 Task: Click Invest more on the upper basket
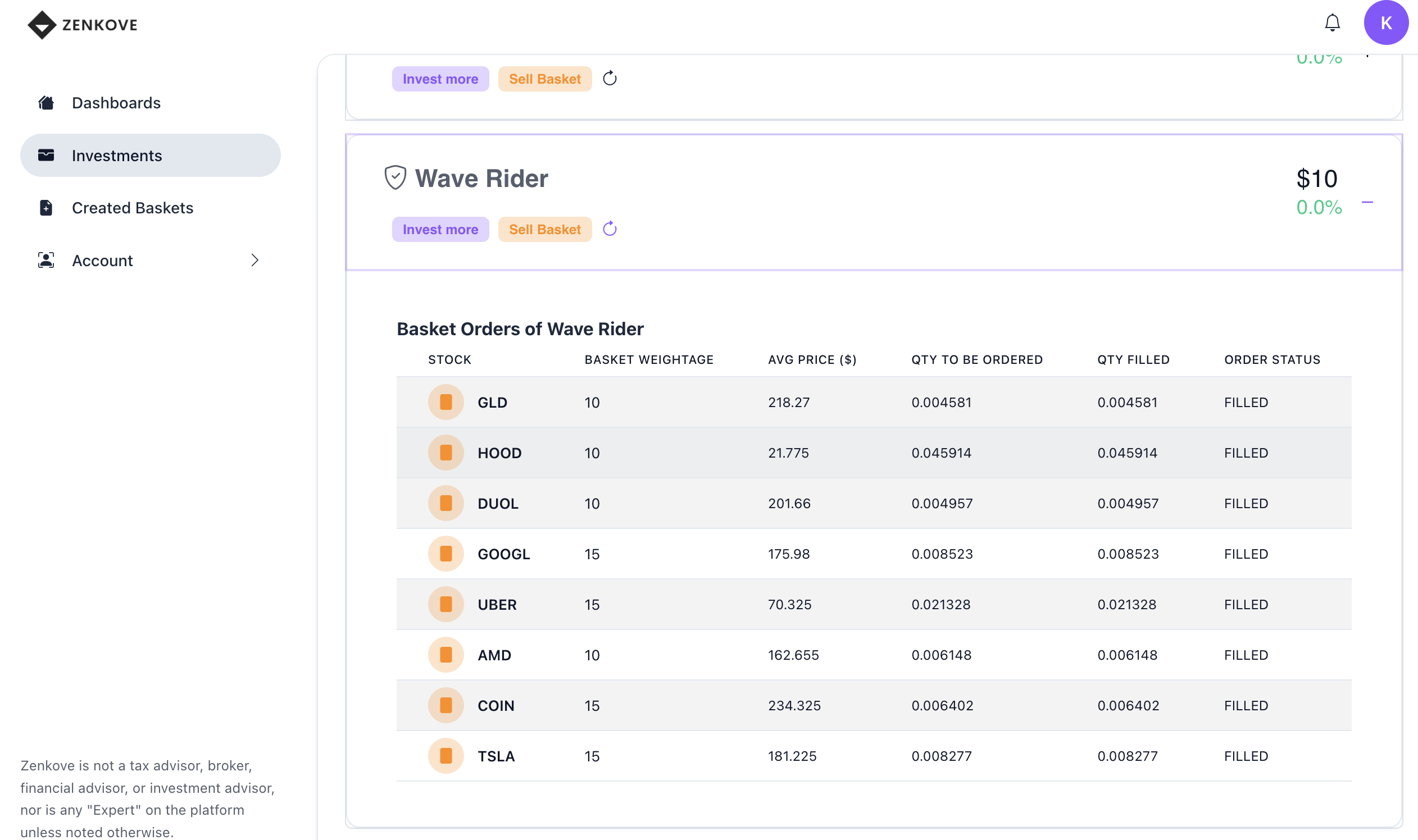tap(440, 79)
